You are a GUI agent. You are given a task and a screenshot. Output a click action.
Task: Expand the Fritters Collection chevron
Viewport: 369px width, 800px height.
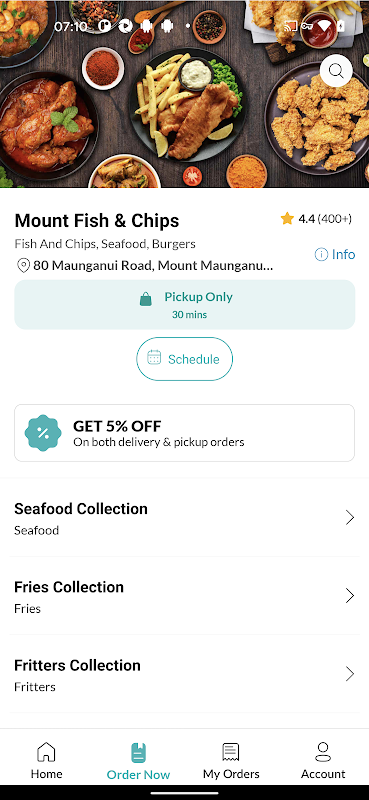(x=350, y=674)
